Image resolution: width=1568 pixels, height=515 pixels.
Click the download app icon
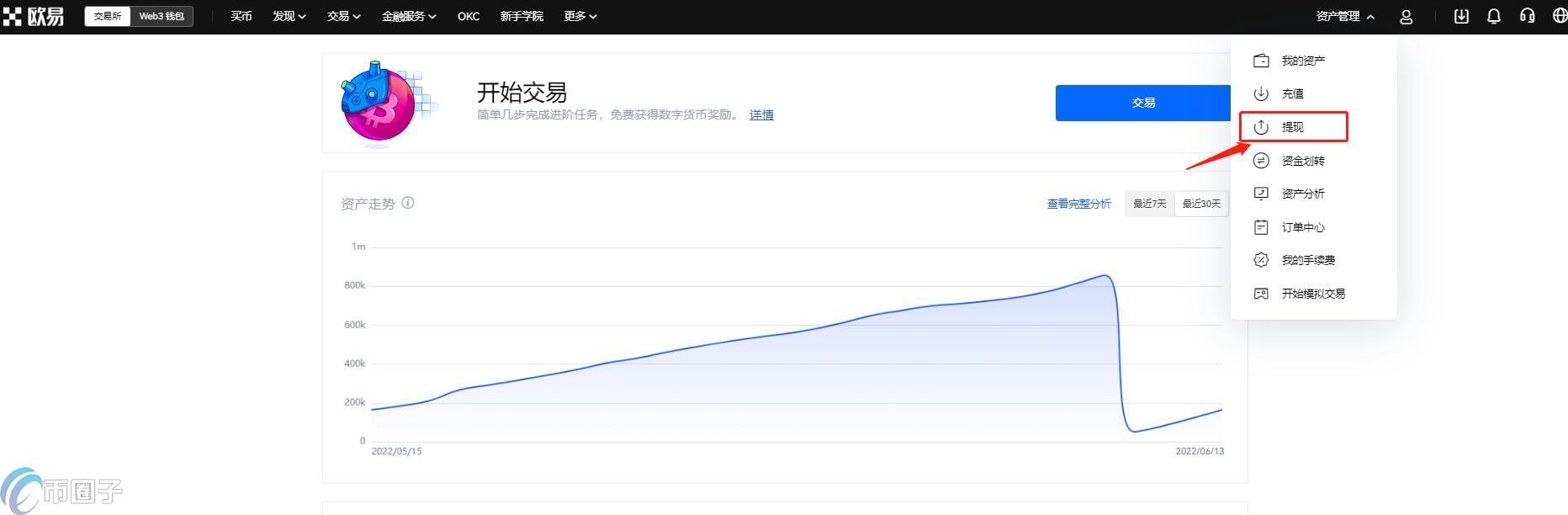pos(1461,17)
